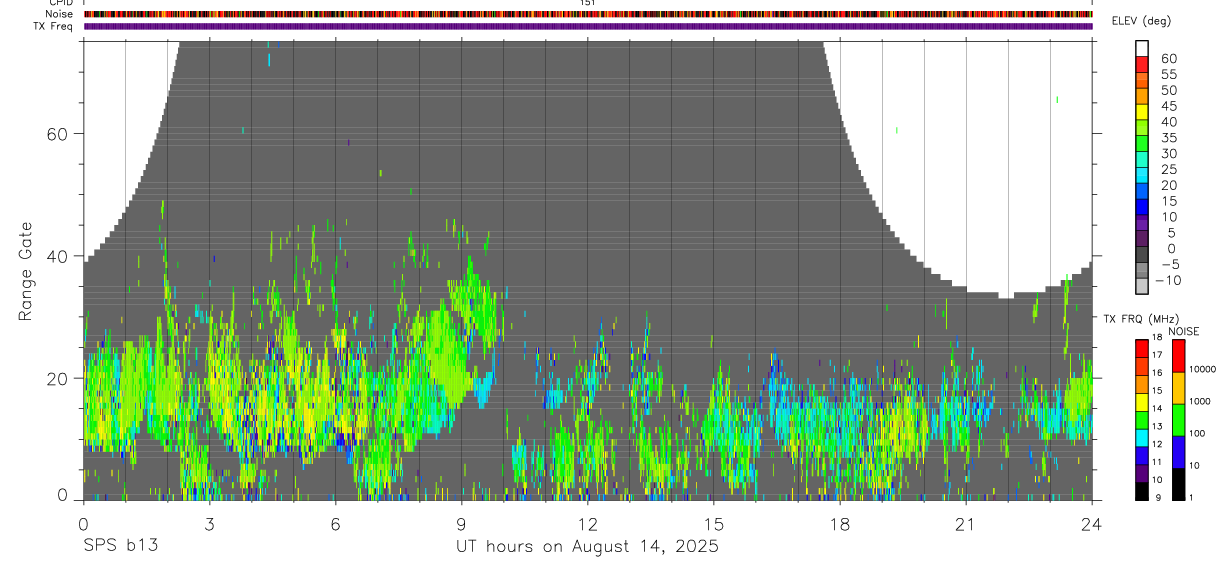Click the "24" tick label on the UT hours axis
This screenshot has width=1228, height=567.
click(x=1092, y=523)
